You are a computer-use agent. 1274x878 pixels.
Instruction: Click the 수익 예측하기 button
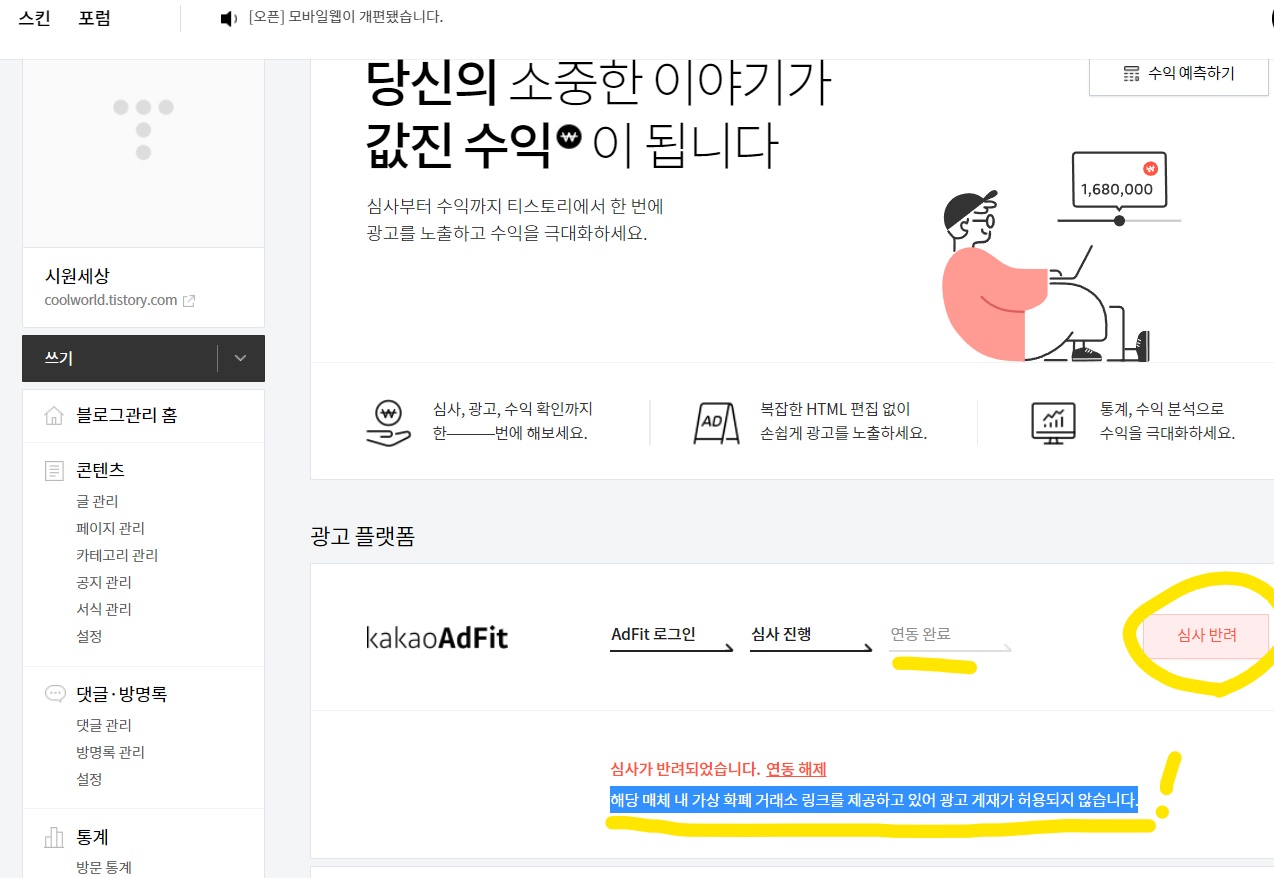pos(1179,73)
